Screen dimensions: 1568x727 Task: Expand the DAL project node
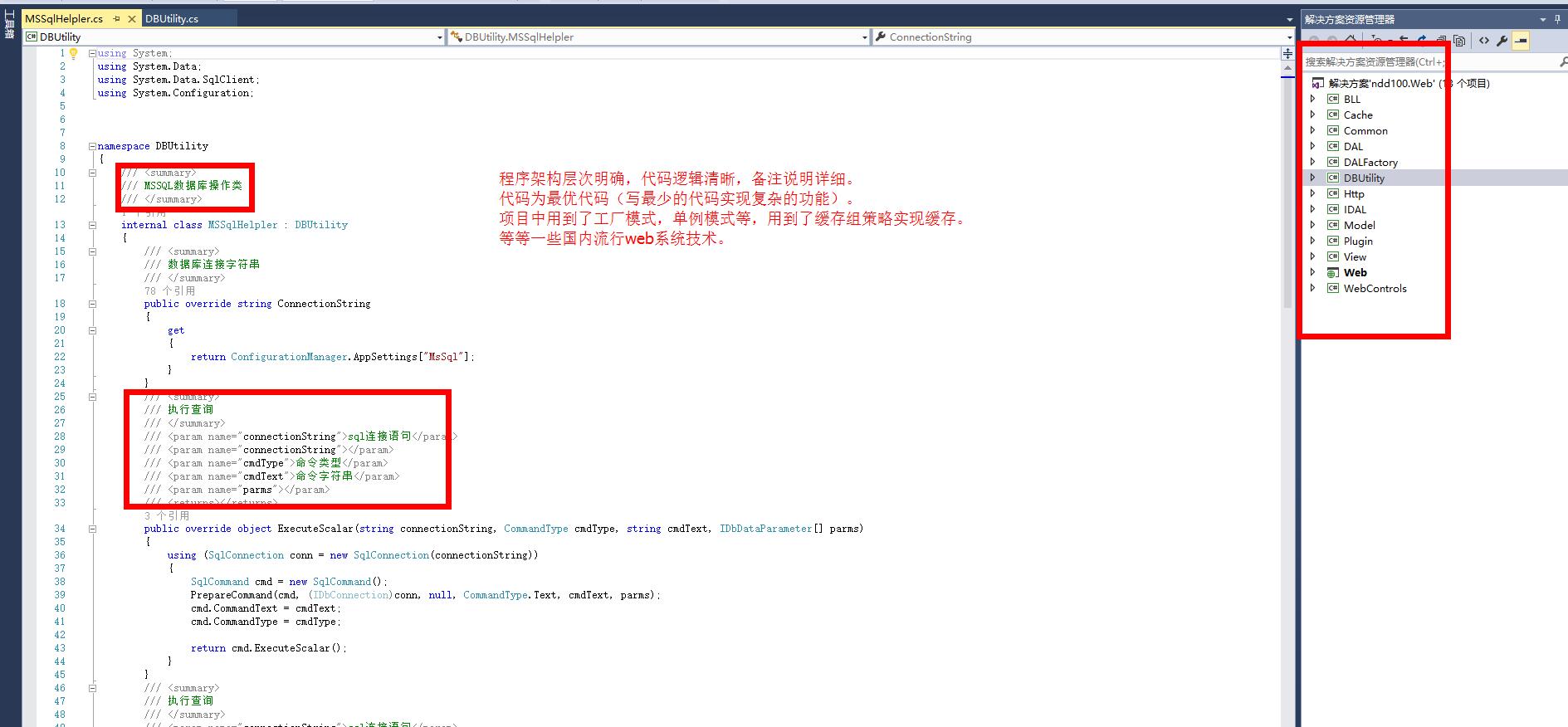pyautogui.click(x=1312, y=146)
